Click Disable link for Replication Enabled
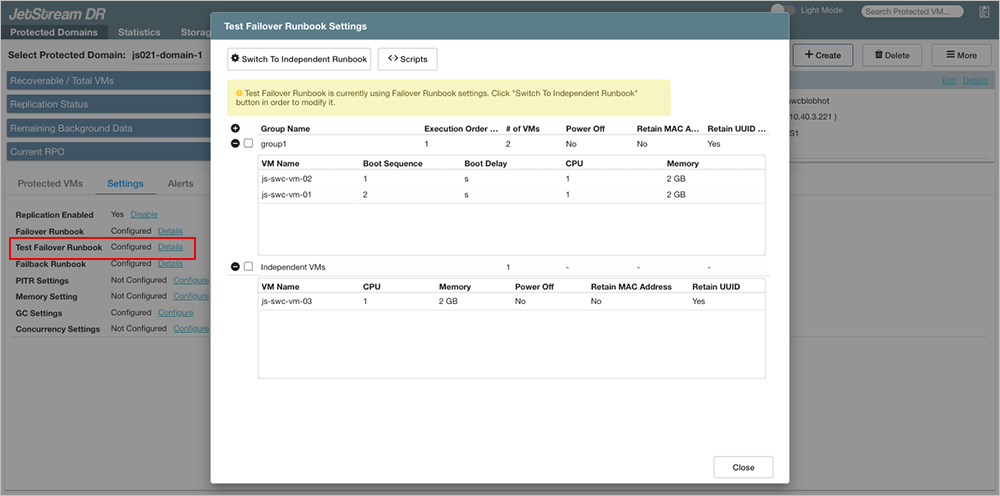The image size is (1000, 496). pyautogui.click(x=144, y=214)
